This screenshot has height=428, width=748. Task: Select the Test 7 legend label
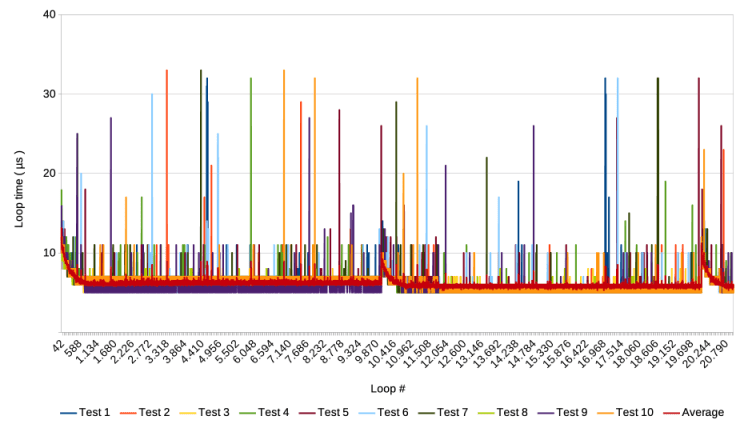click(453, 411)
